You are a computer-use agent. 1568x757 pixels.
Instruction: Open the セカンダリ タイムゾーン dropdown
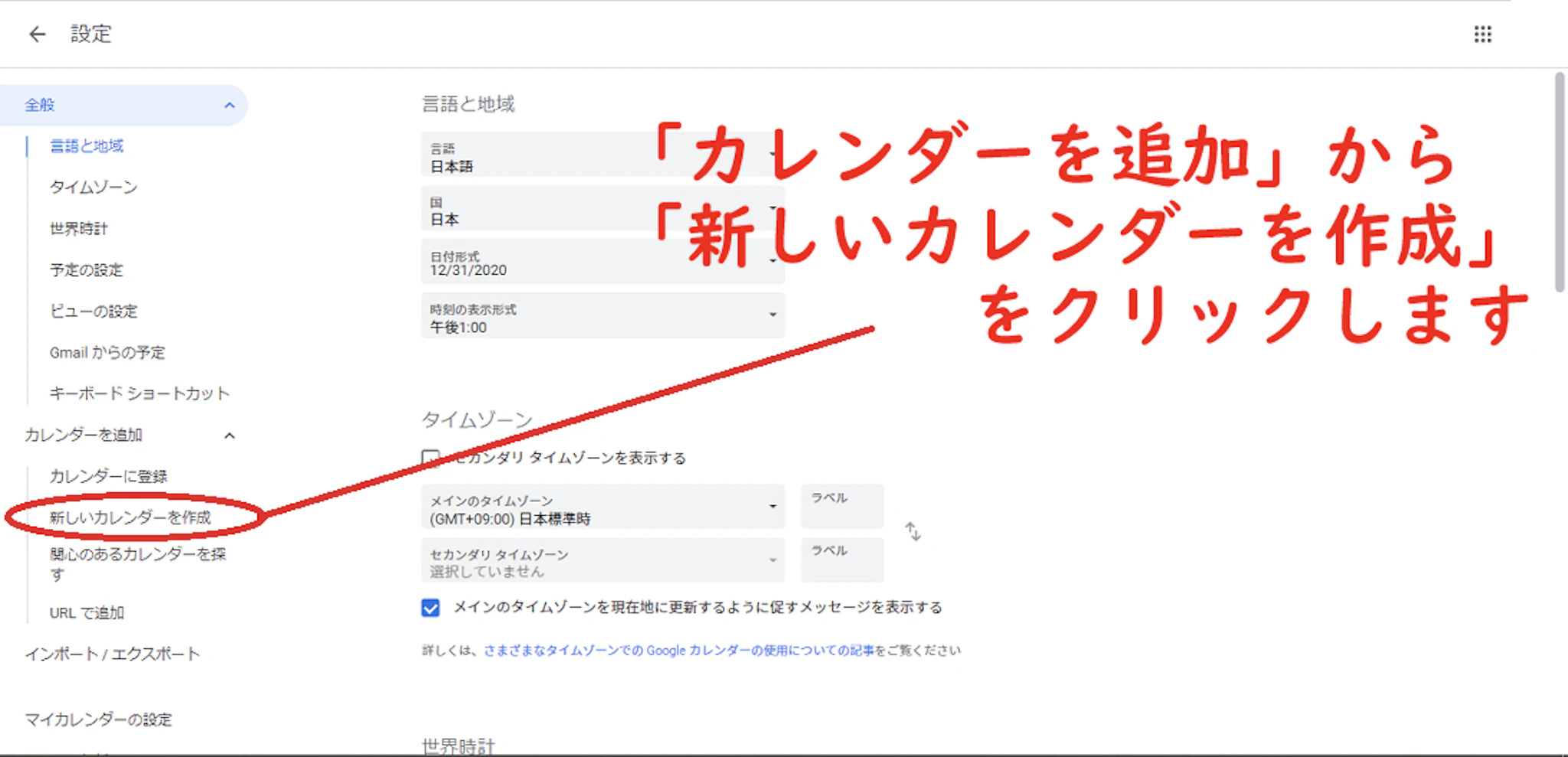pyautogui.click(x=773, y=560)
